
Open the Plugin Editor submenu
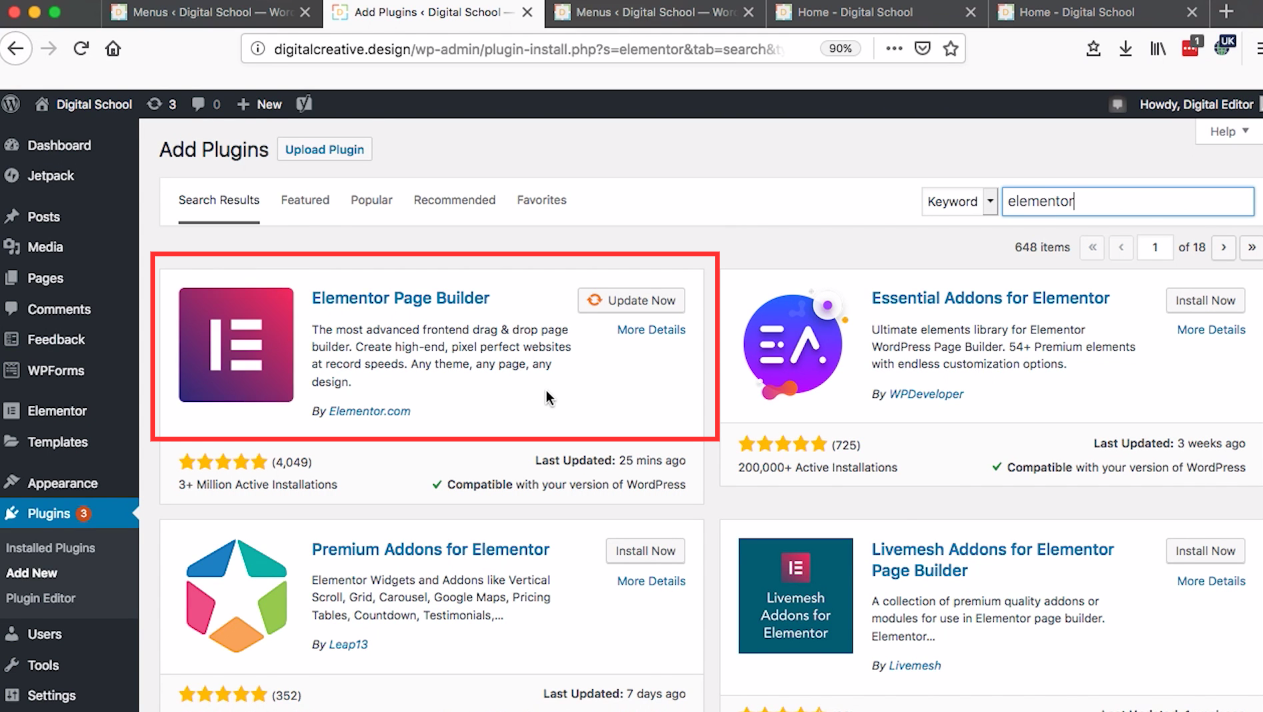coord(40,598)
